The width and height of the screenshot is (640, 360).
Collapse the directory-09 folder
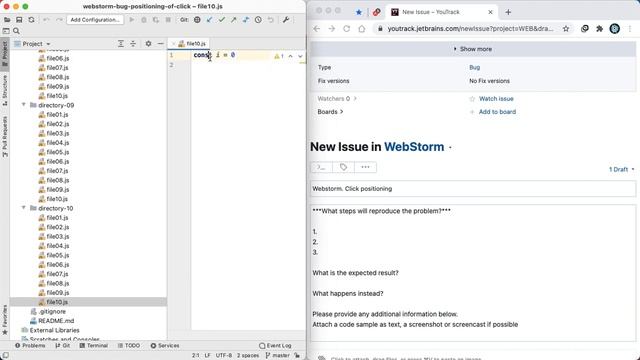tap(24, 105)
